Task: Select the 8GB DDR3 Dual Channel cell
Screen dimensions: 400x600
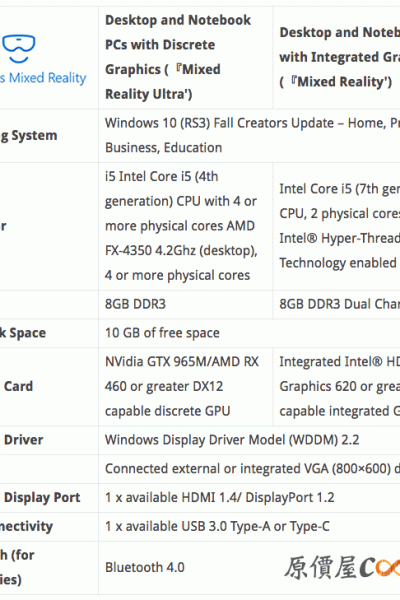Action: pyautogui.click(x=336, y=304)
